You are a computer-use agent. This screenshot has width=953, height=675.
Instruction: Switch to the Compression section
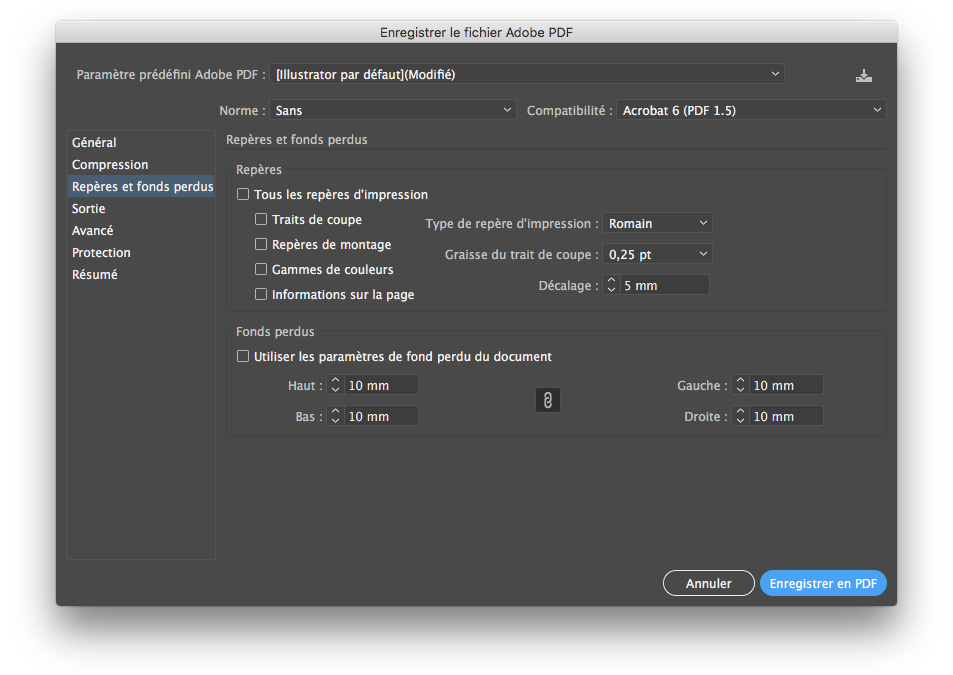(x=110, y=165)
